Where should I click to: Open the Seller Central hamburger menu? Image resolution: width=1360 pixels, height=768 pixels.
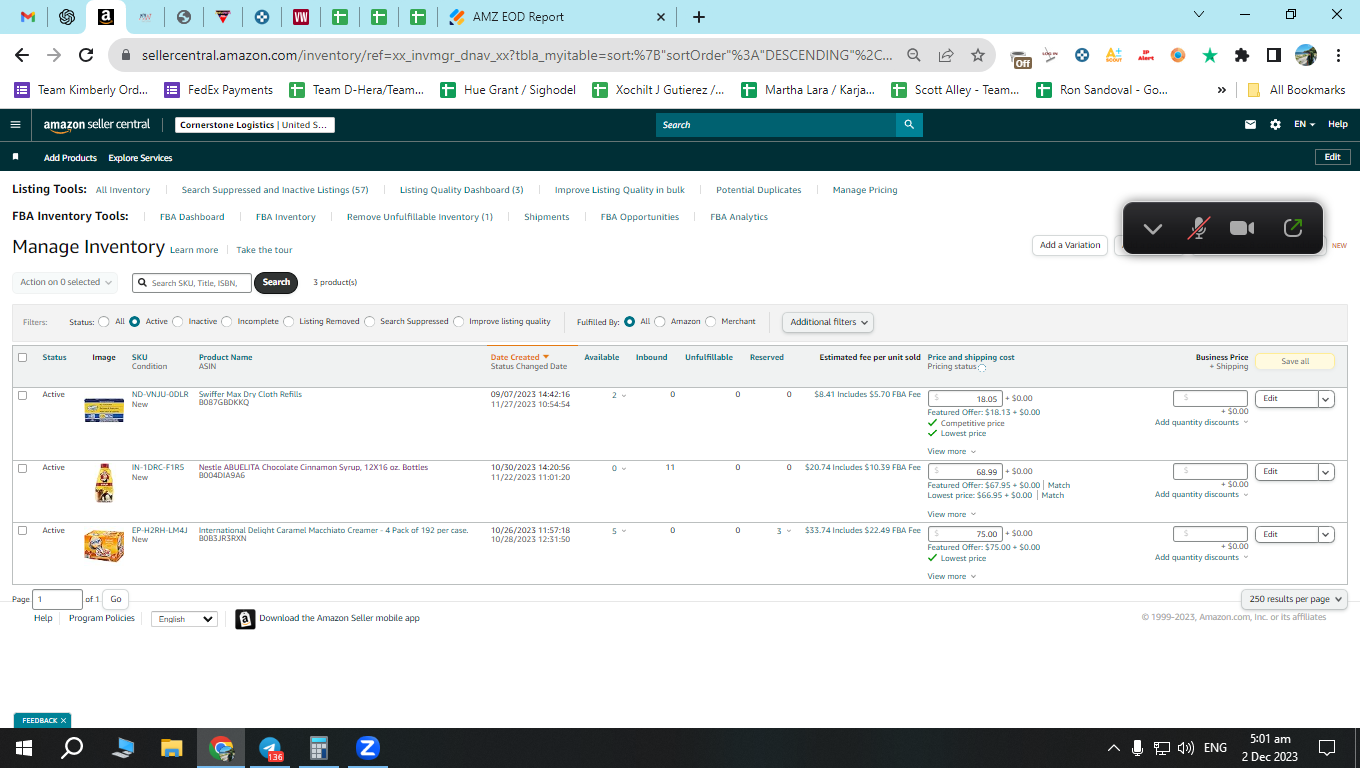(x=15, y=125)
